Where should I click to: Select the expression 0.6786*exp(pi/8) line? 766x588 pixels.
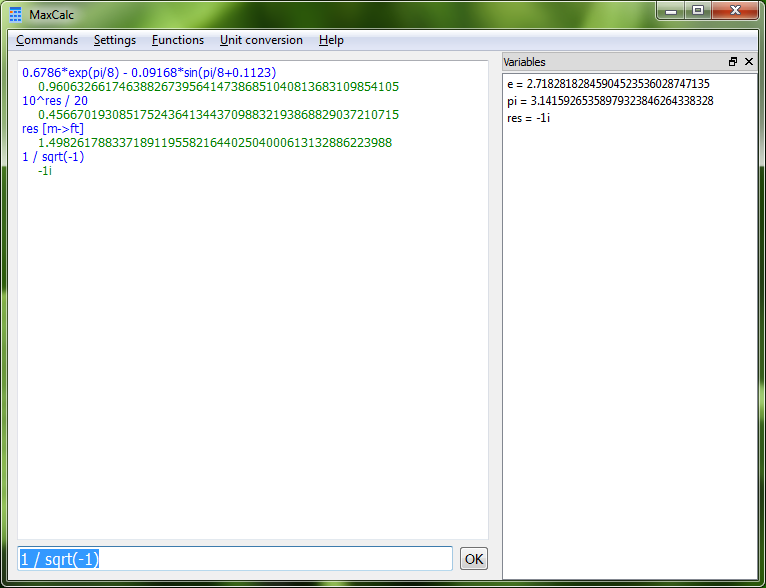click(x=149, y=73)
